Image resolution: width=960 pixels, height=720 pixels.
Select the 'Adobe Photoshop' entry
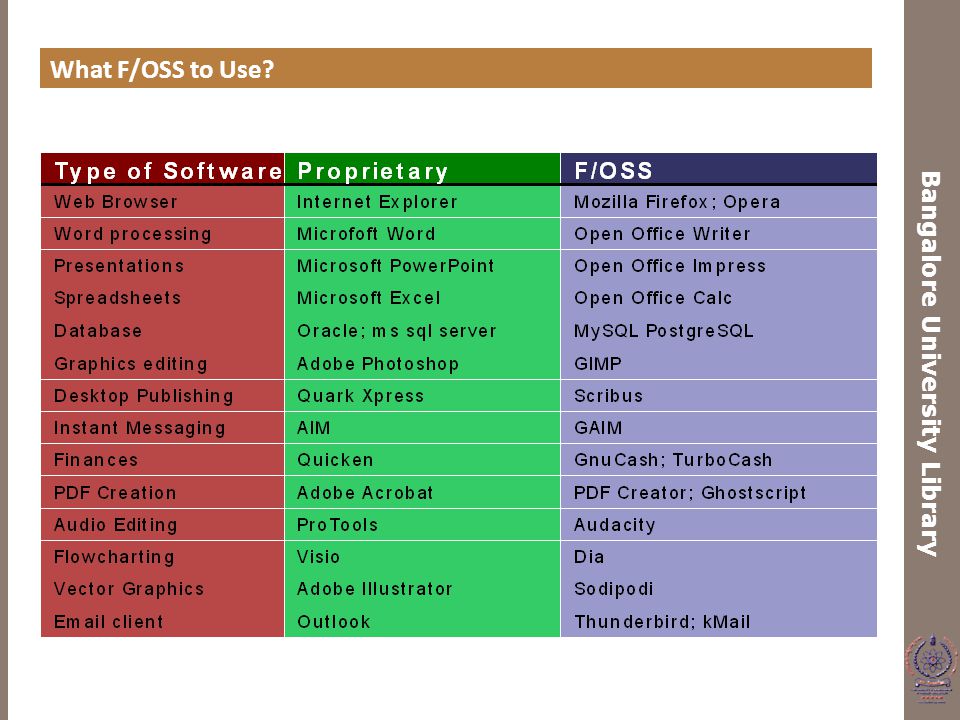(378, 364)
